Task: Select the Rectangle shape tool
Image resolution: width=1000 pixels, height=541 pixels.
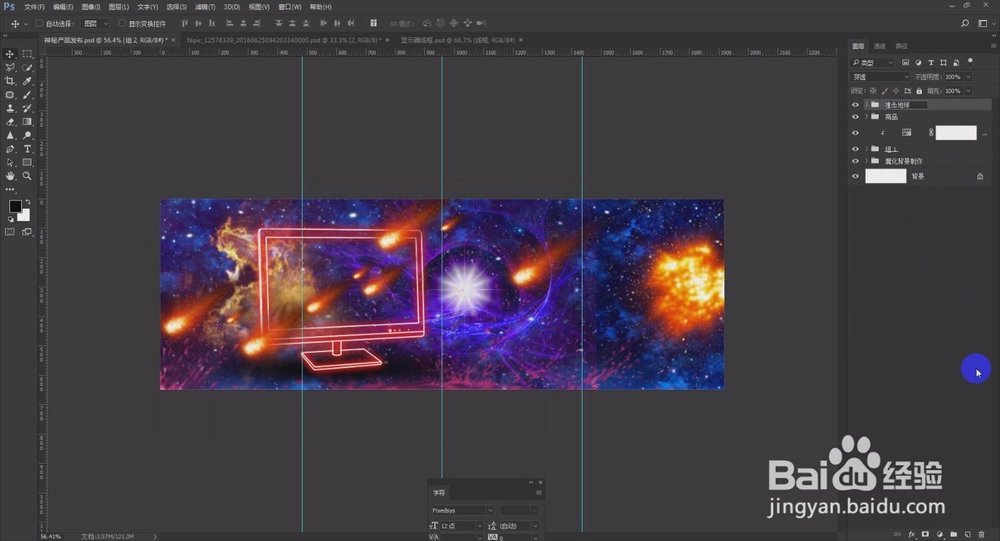Action: coord(27,163)
